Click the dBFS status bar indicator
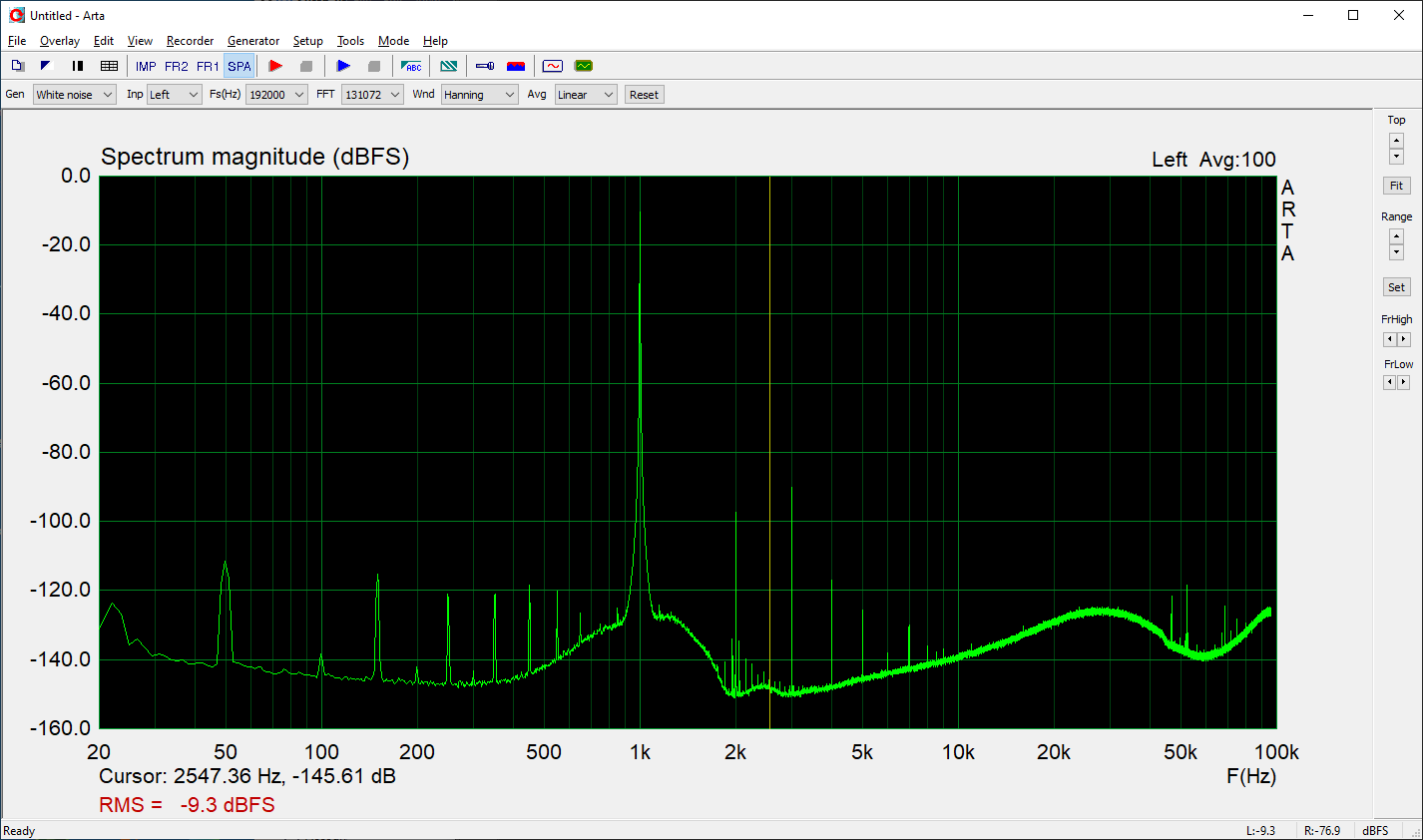Screen dimensions: 1423x840 click(x=1375, y=831)
